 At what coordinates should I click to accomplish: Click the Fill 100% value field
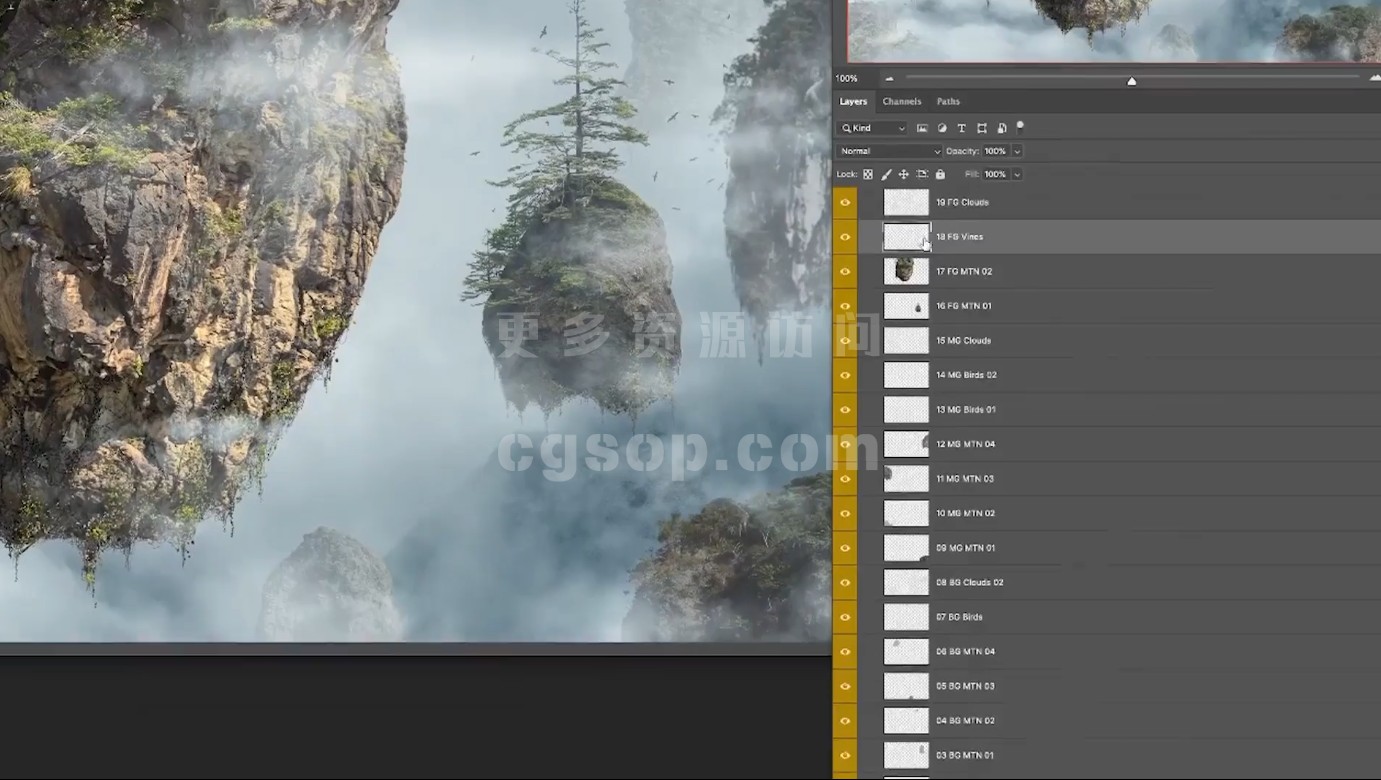(995, 174)
